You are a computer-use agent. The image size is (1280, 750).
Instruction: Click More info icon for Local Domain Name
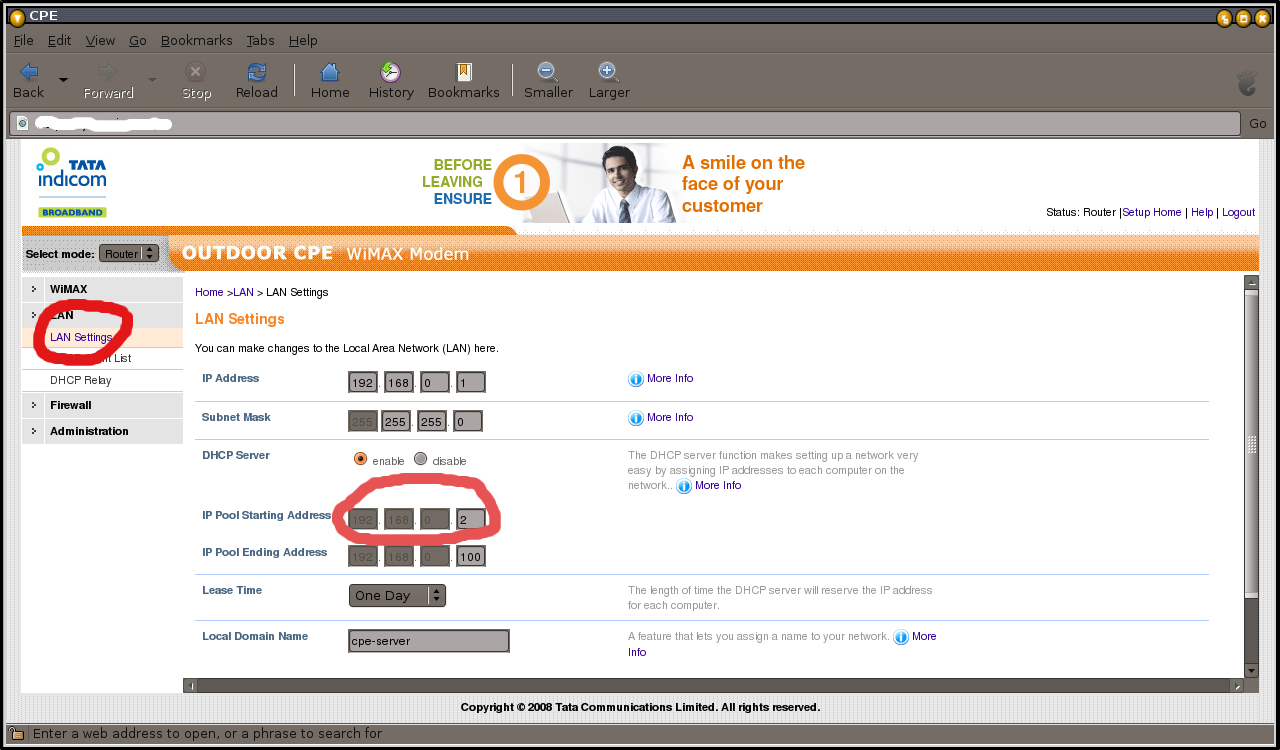click(901, 637)
